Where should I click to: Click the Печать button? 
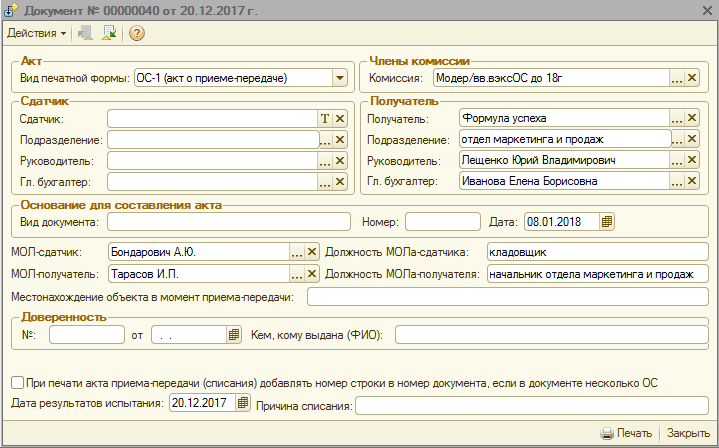tap(626, 434)
